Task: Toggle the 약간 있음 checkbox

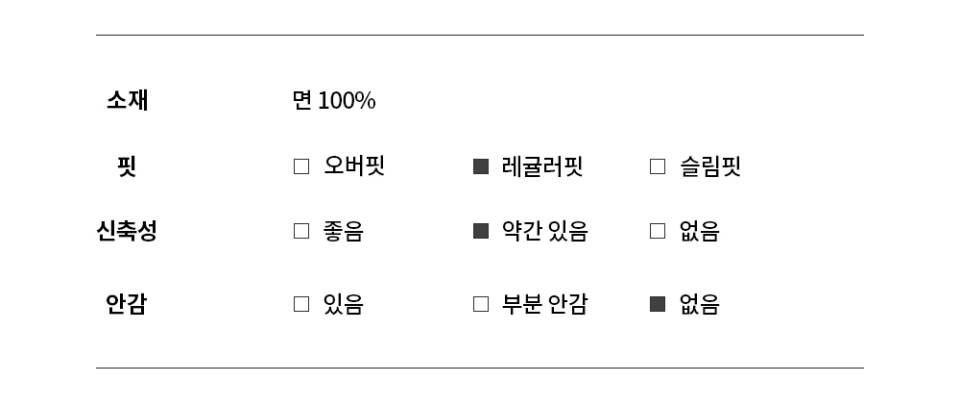Action: pos(481,232)
